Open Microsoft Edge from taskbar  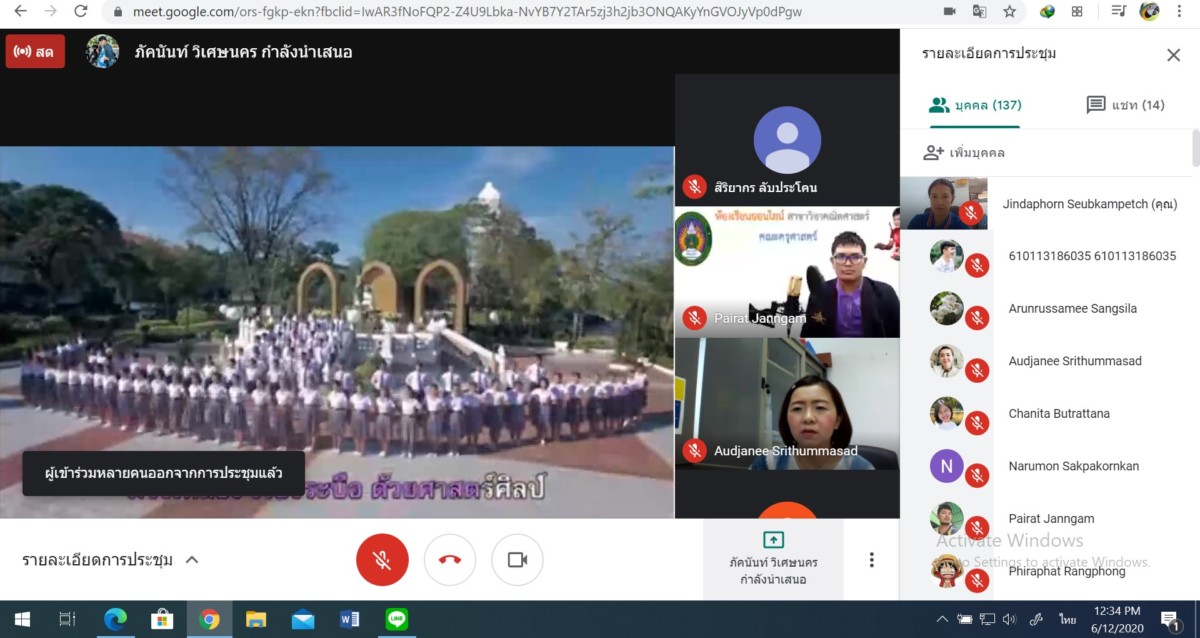[115, 619]
